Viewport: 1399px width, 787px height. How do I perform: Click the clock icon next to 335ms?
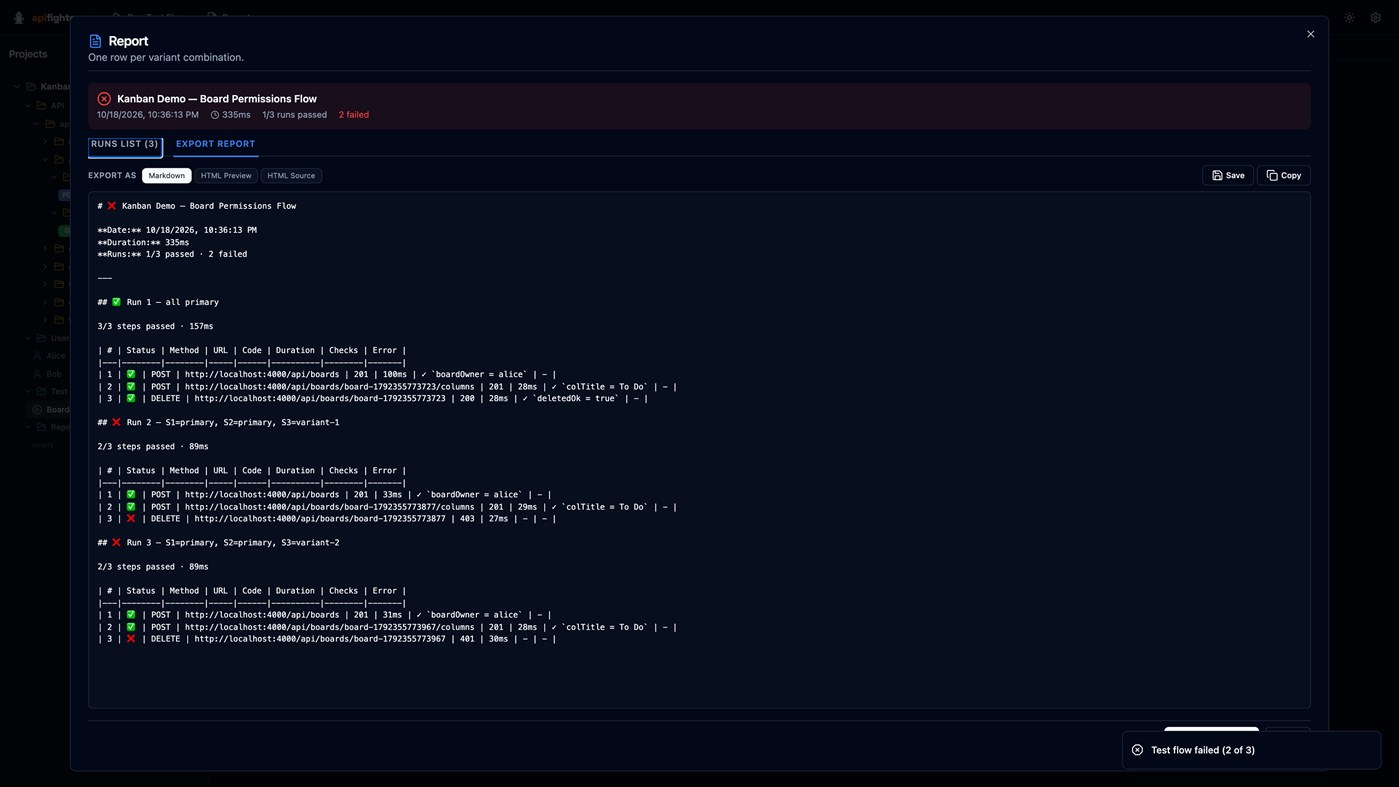tap(214, 115)
